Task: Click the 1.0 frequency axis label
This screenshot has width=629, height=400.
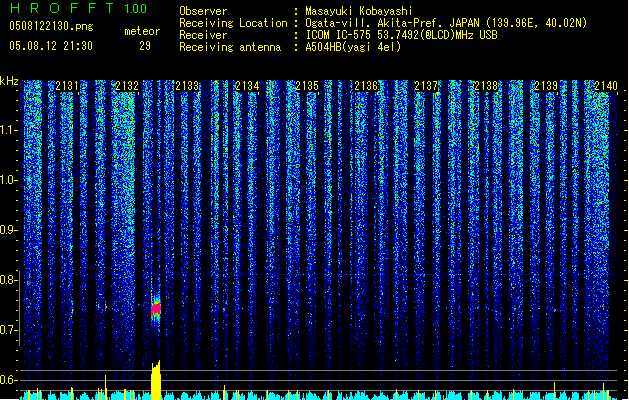Action: click(x=8, y=180)
